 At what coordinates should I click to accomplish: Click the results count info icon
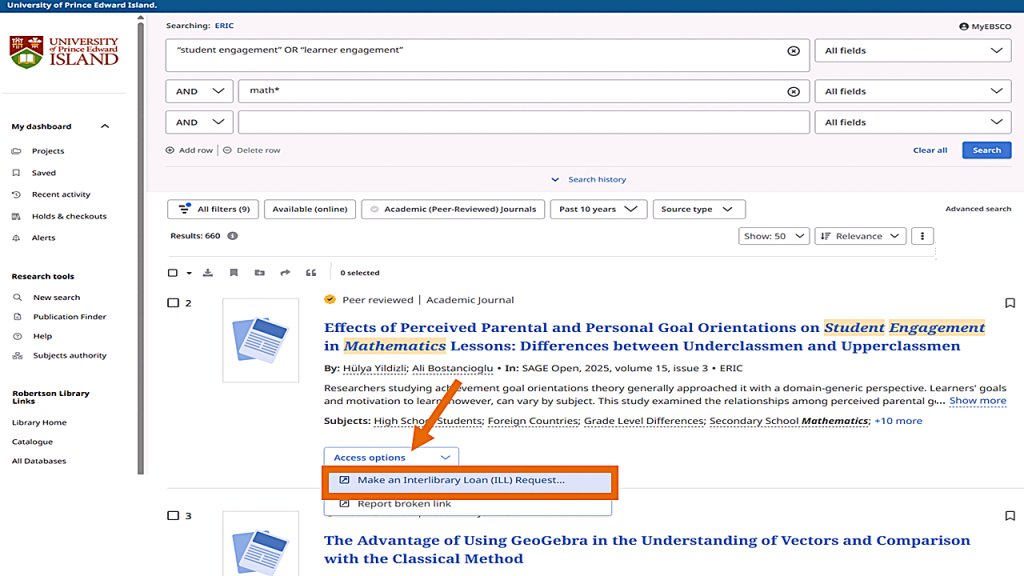pyautogui.click(x=232, y=236)
